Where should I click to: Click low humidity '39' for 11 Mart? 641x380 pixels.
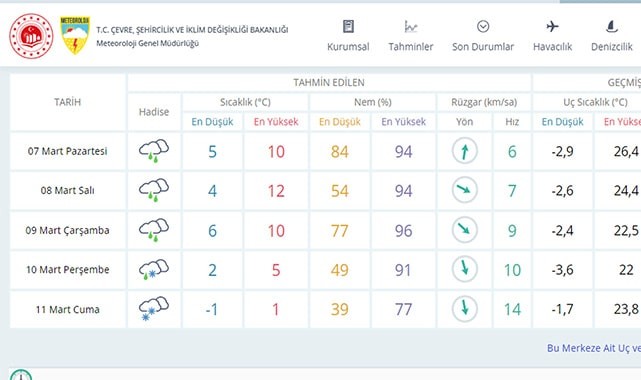pos(340,310)
